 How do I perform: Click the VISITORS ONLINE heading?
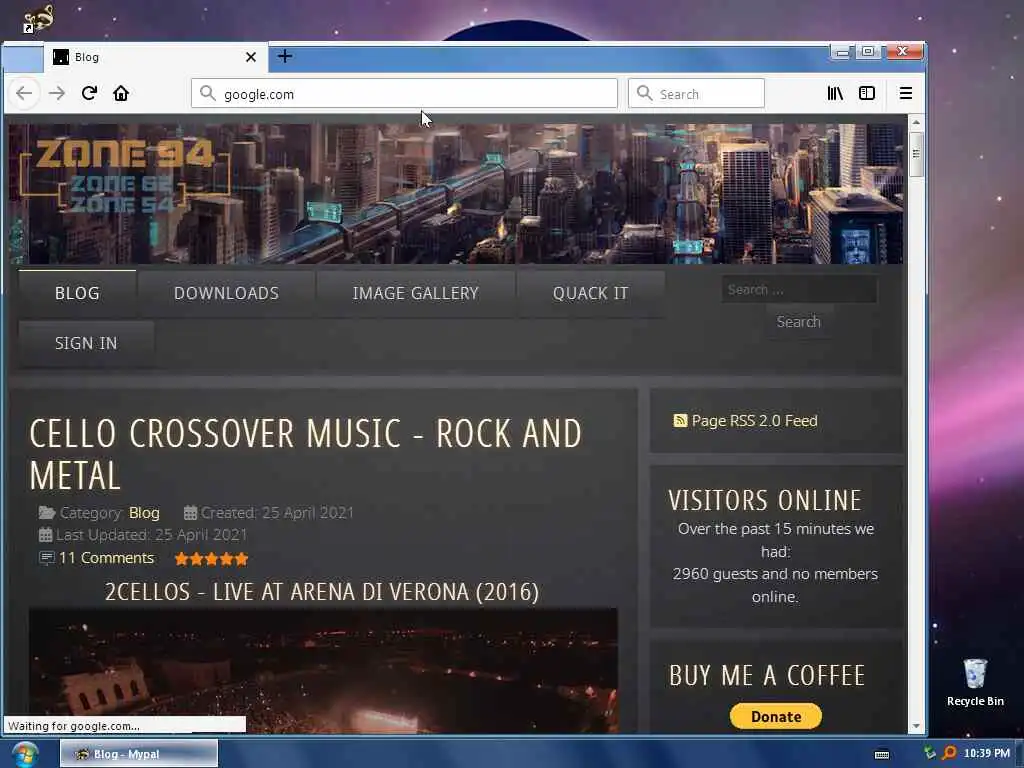765,500
